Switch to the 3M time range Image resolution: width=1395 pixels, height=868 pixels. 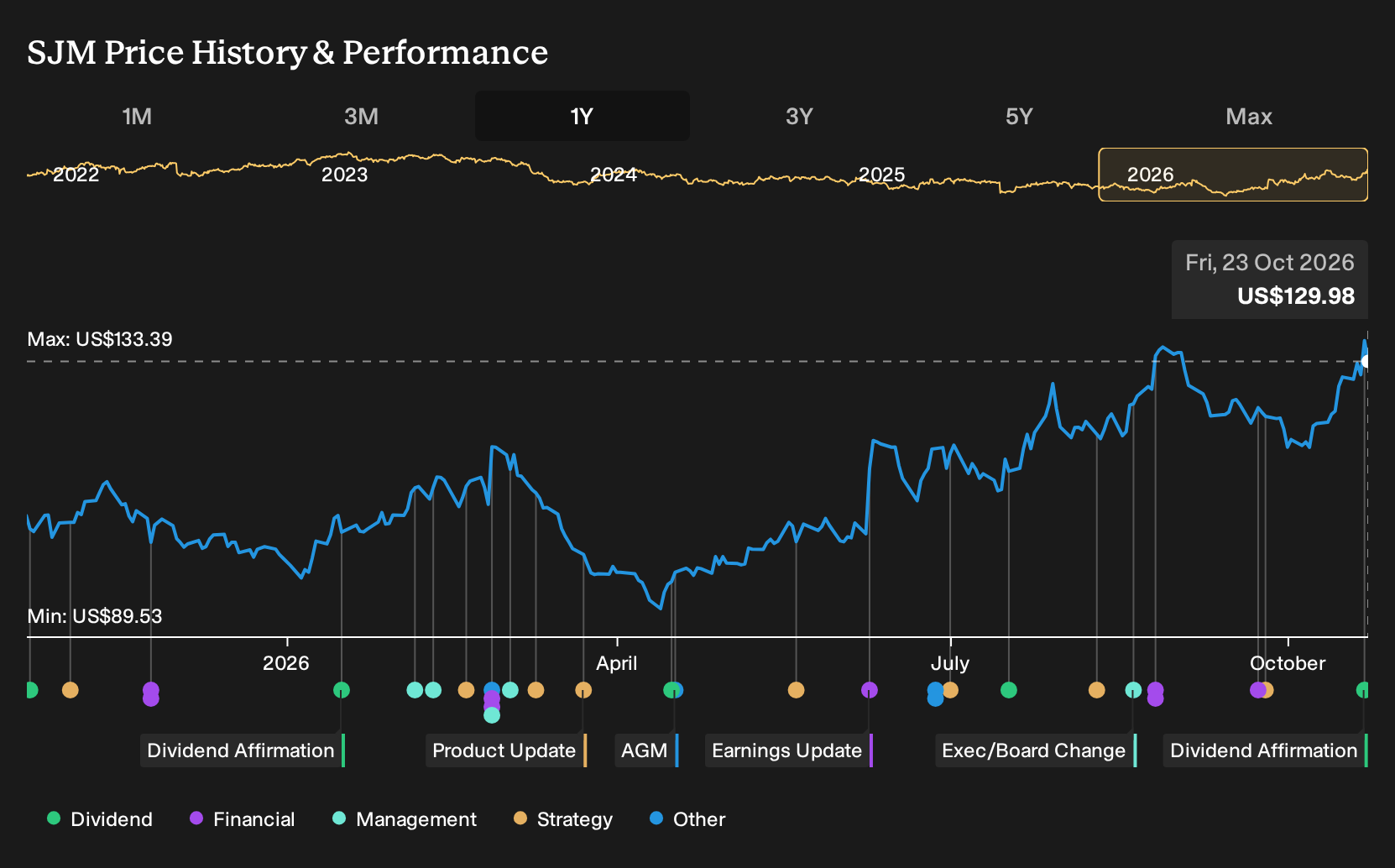pos(361,116)
